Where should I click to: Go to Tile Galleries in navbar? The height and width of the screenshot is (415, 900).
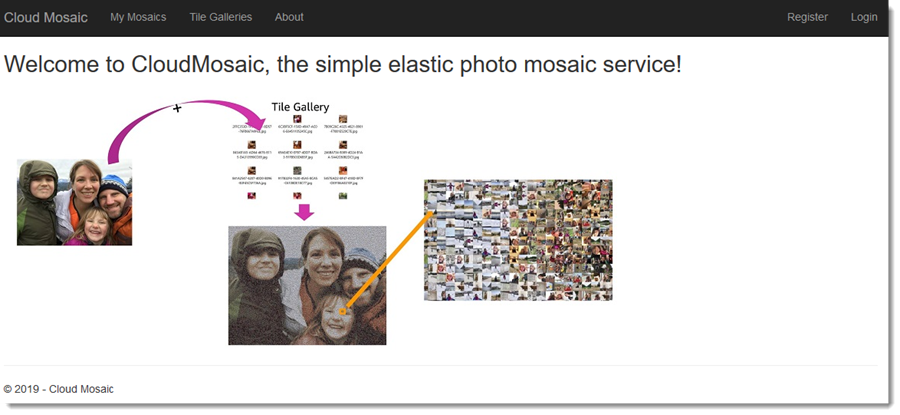click(x=221, y=17)
